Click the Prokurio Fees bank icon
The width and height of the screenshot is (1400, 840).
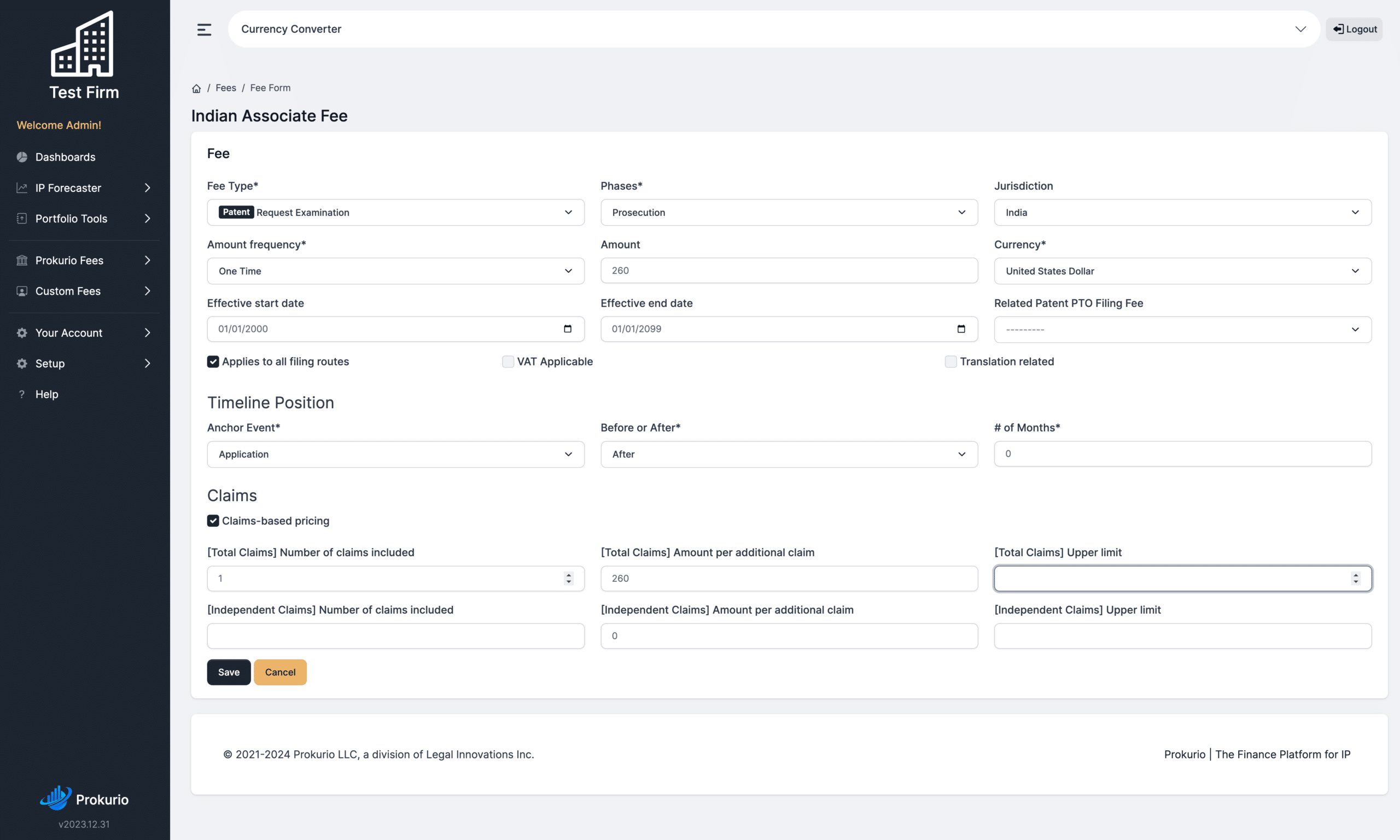(22, 260)
